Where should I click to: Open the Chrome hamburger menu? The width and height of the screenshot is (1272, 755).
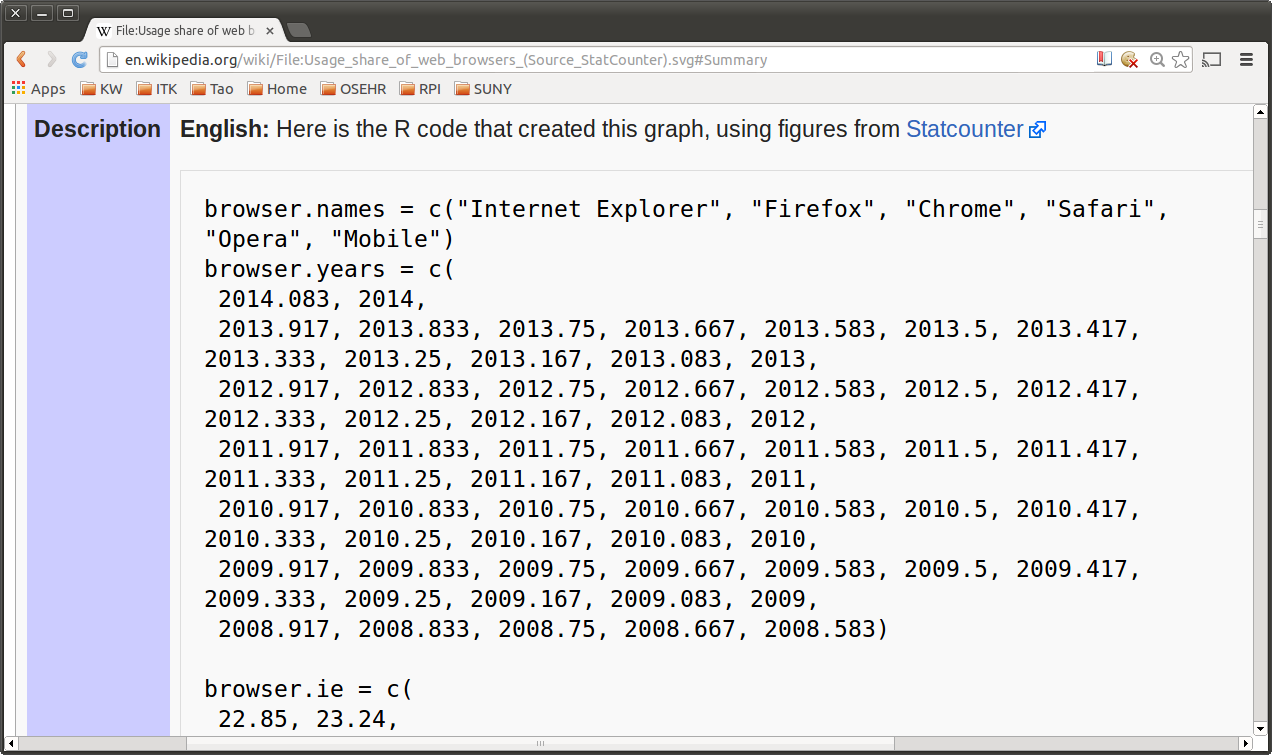1247,60
